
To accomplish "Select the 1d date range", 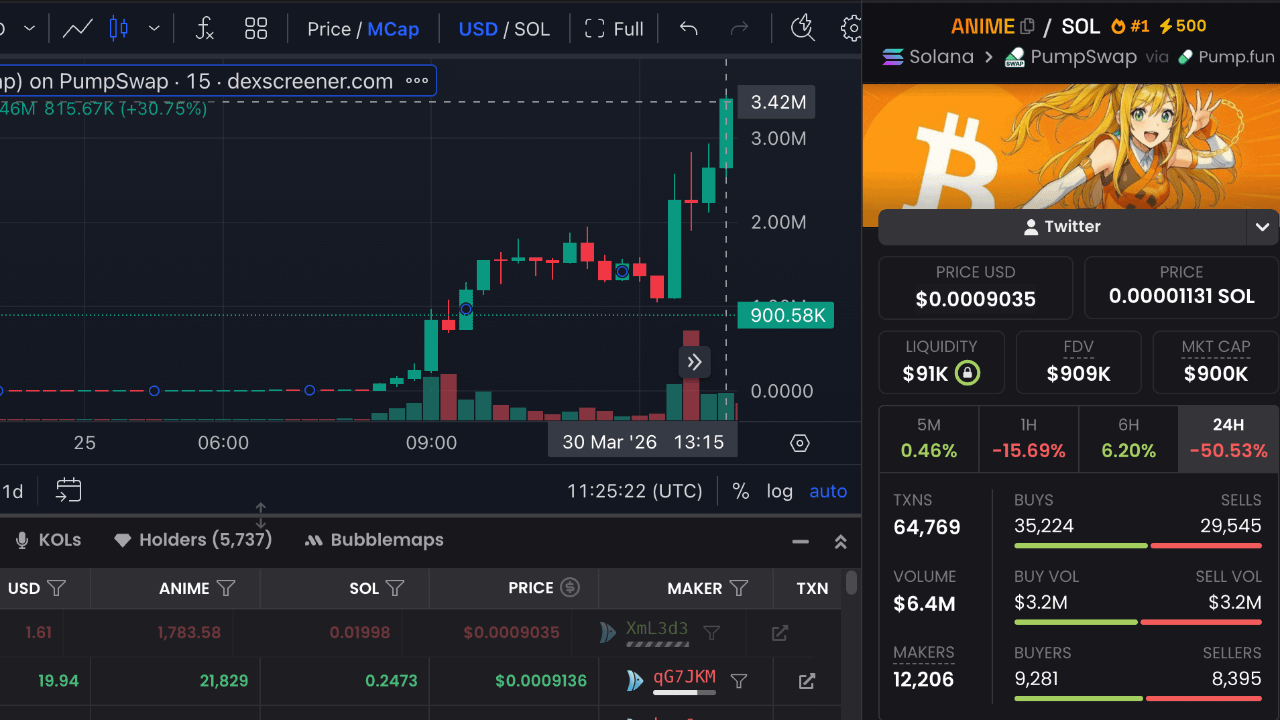I will coord(13,491).
